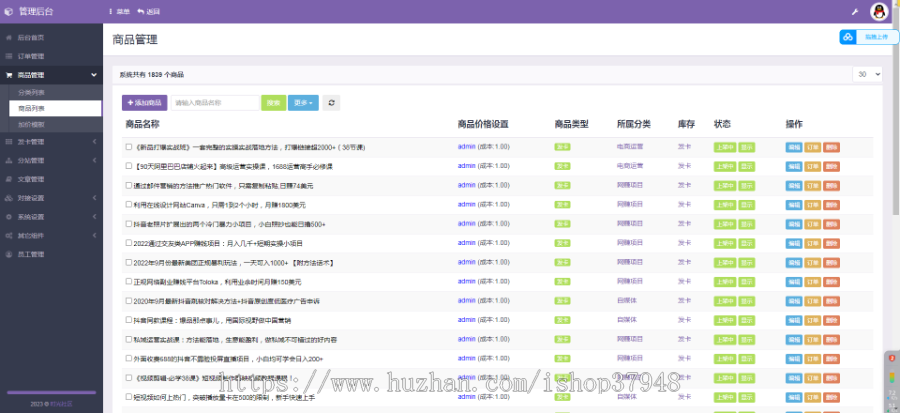900x413 pixels.
Task: Click the green 搜索 button
Action: 274,103
